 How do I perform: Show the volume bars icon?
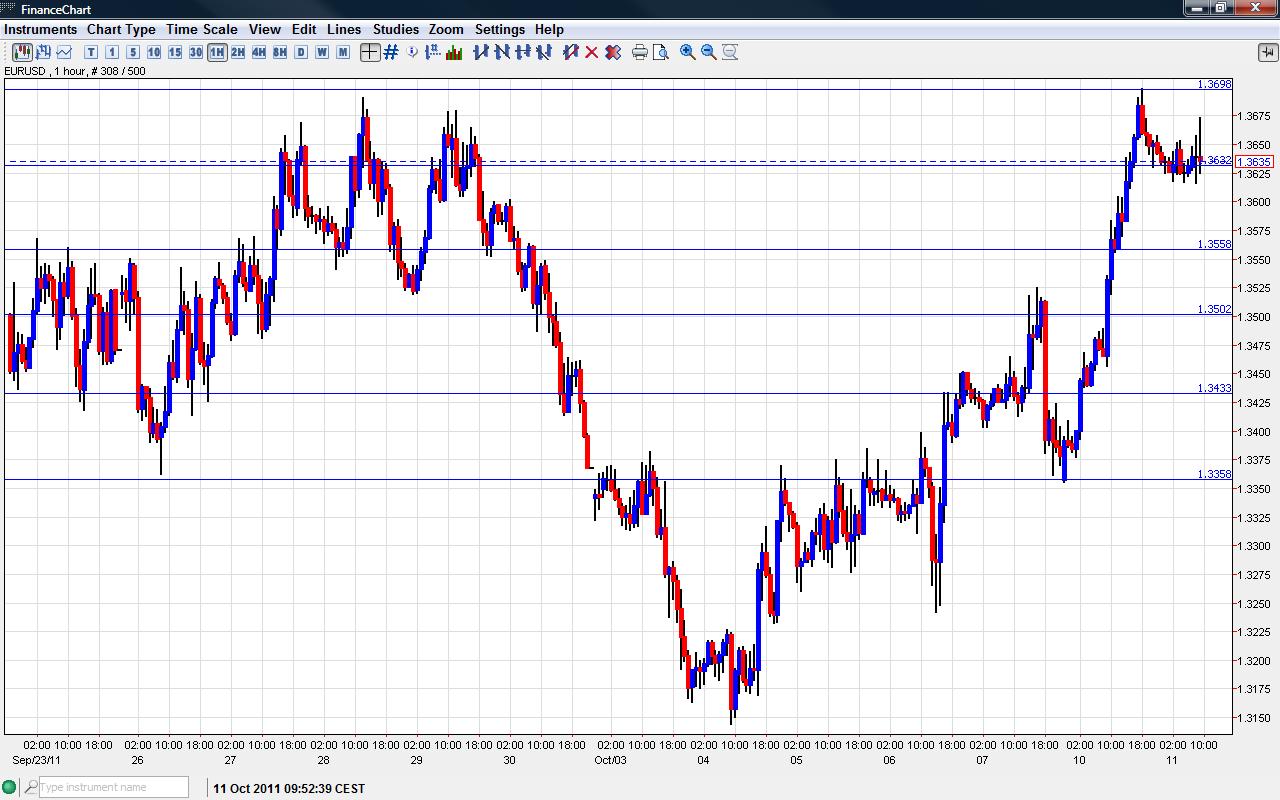click(454, 52)
